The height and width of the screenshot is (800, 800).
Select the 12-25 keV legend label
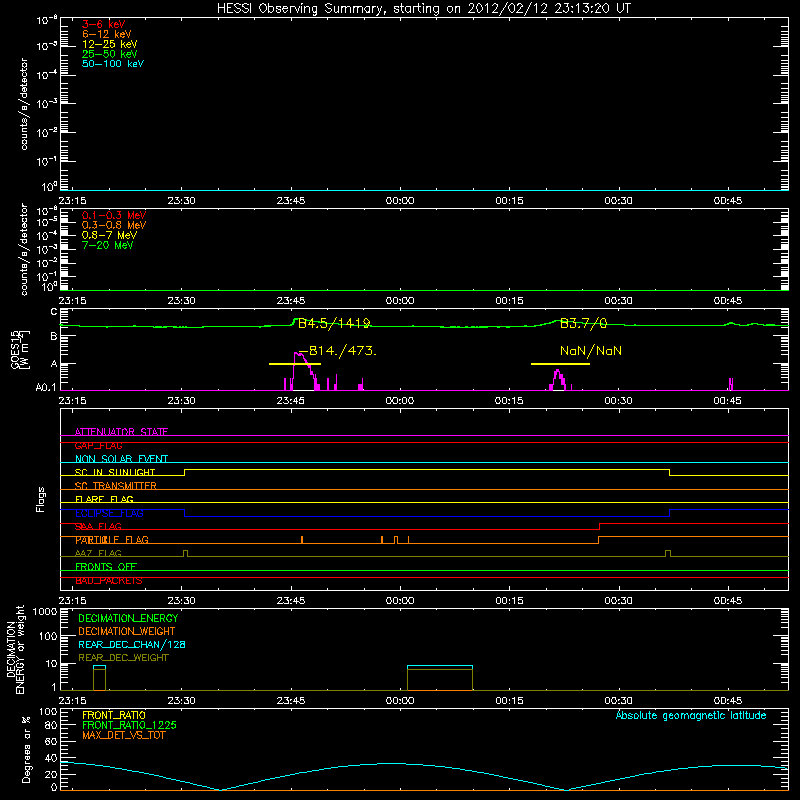(x=110, y=44)
